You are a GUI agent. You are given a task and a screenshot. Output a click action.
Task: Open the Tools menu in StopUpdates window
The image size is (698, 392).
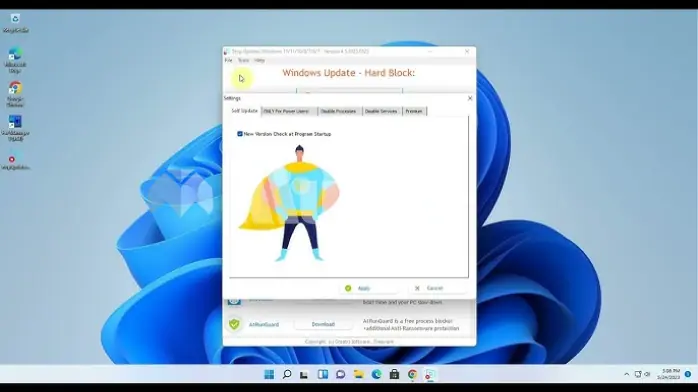click(x=243, y=60)
